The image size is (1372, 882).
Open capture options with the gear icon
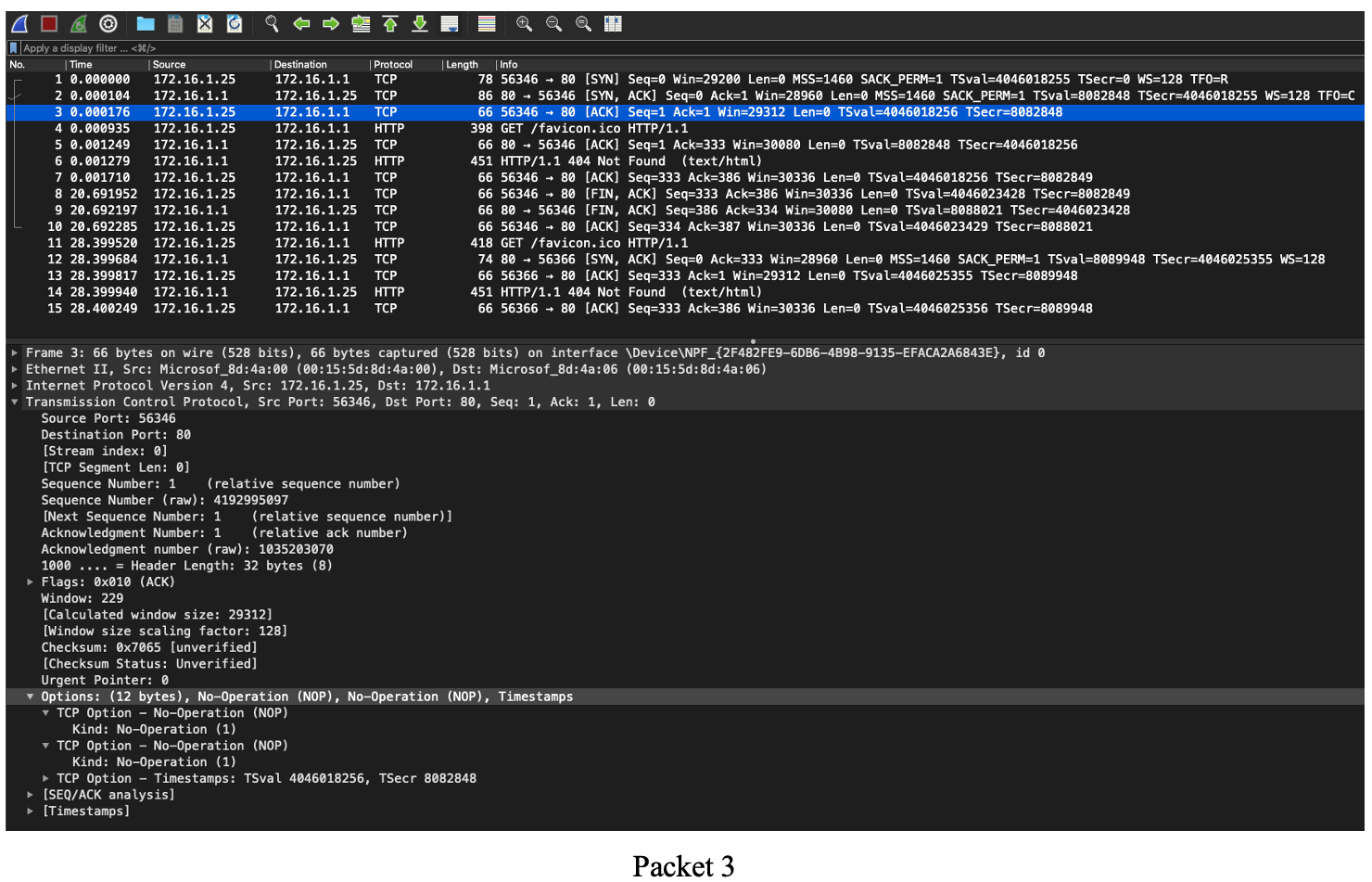[108, 24]
